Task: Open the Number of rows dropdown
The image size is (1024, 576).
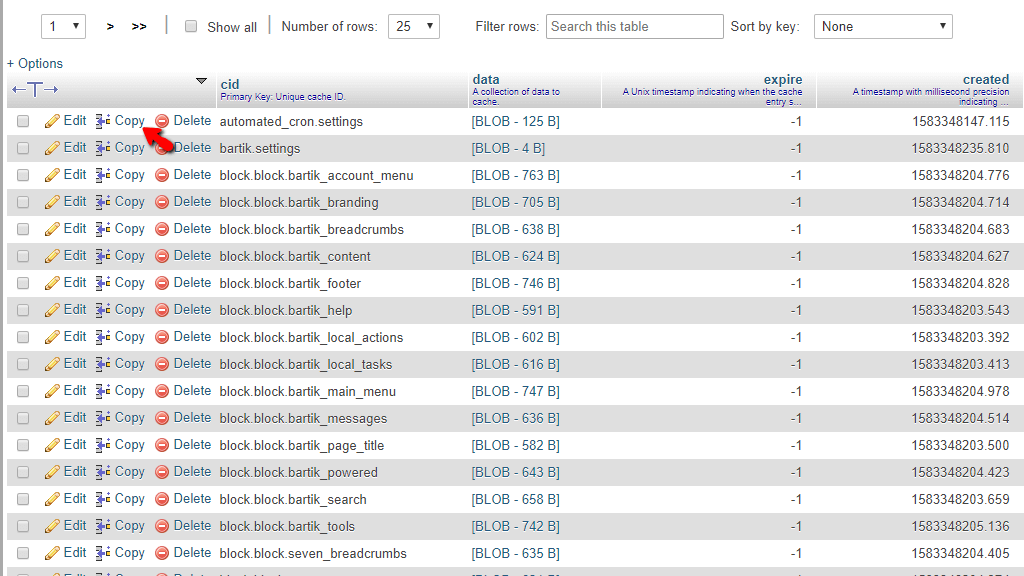Action: click(x=413, y=27)
